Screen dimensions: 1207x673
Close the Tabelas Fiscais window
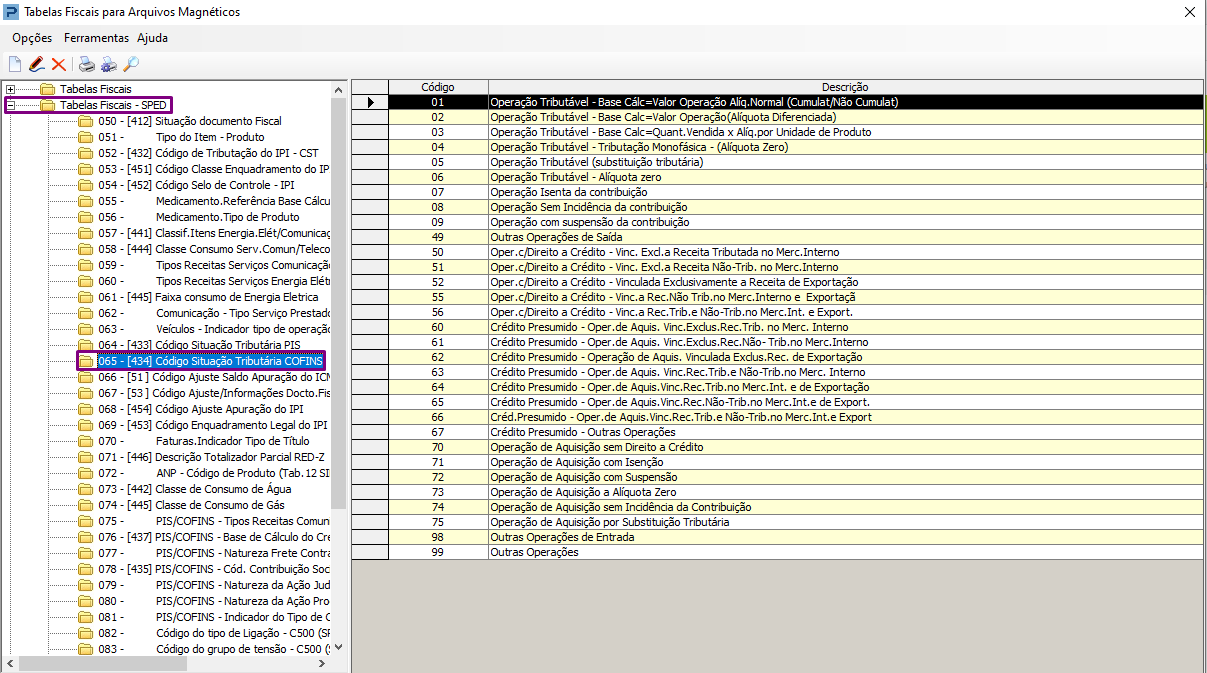pyautogui.click(x=1189, y=12)
